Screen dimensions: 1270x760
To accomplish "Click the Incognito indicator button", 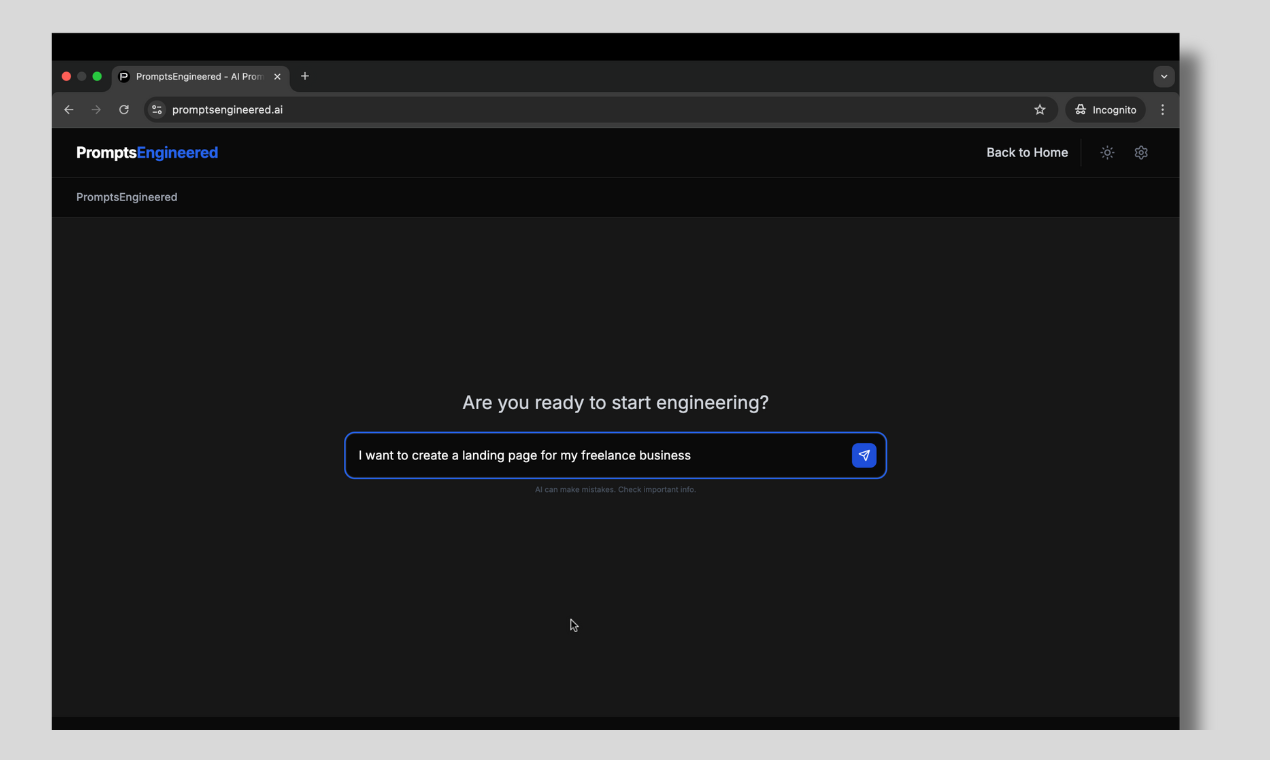I will coord(1105,110).
